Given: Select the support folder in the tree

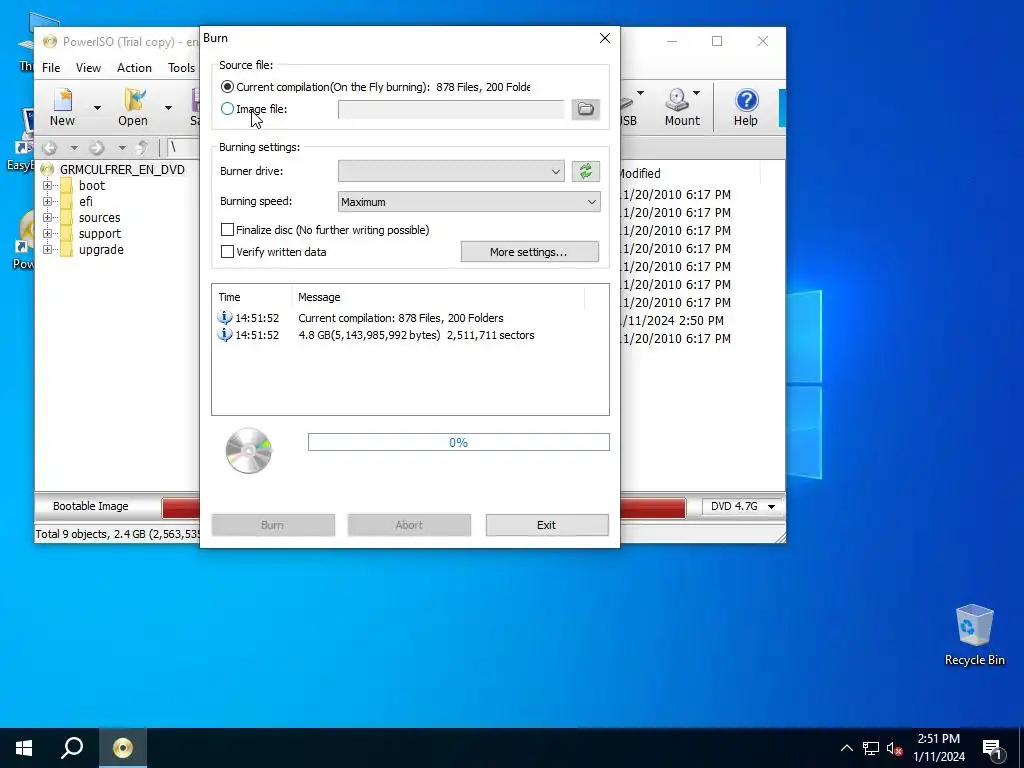Looking at the screenshot, I should [x=99, y=234].
